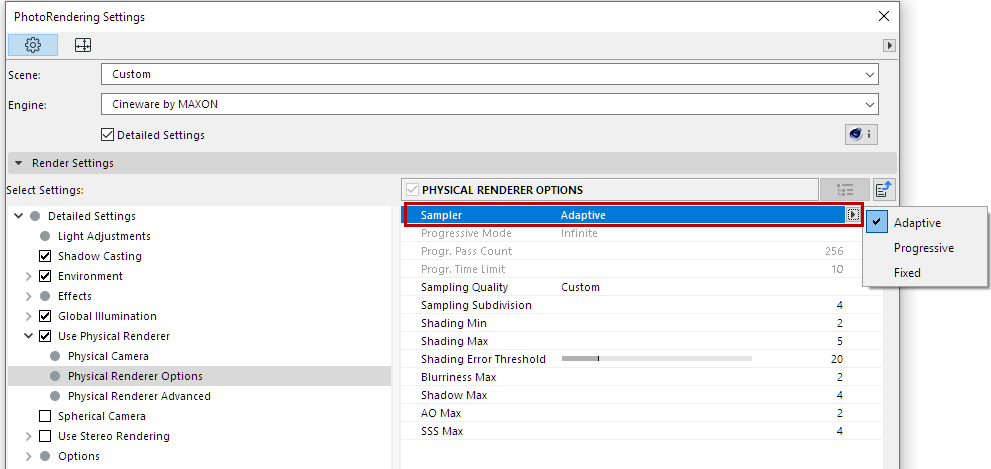Collapse the Render Settings section
Image resolution: width=991 pixels, height=469 pixels.
click(x=18, y=163)
